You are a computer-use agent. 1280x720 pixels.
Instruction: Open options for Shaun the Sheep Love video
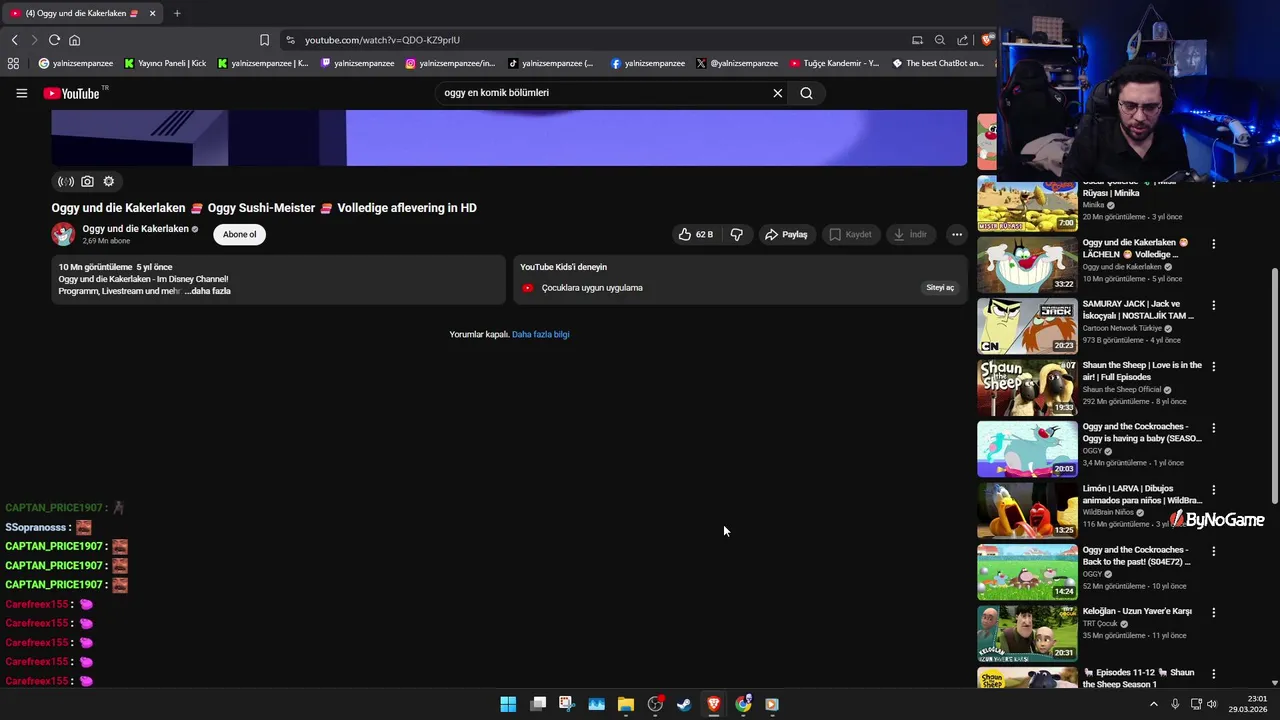click(1213, 367)
